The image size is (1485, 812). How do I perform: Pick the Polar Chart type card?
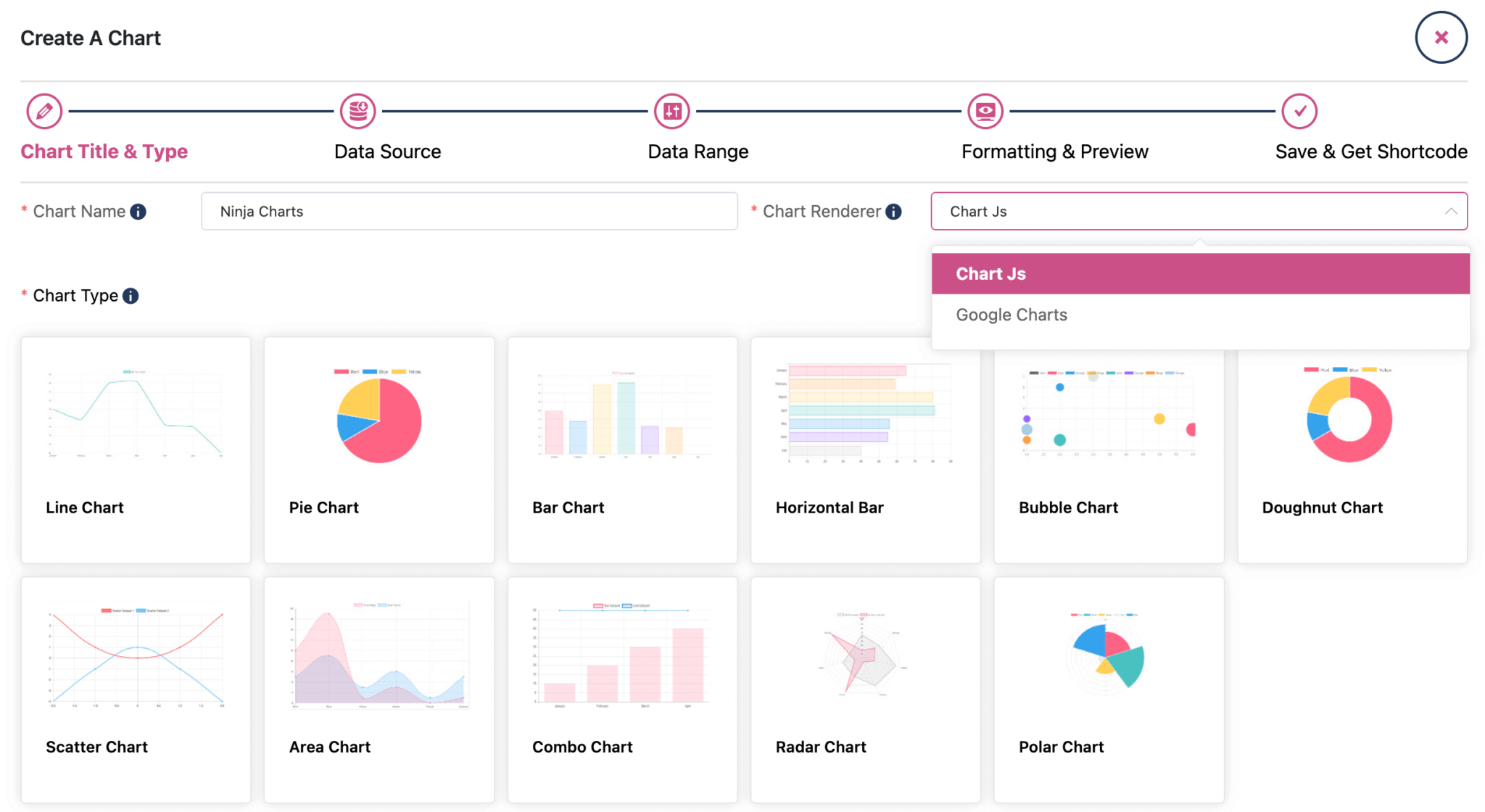(1109, 689)
